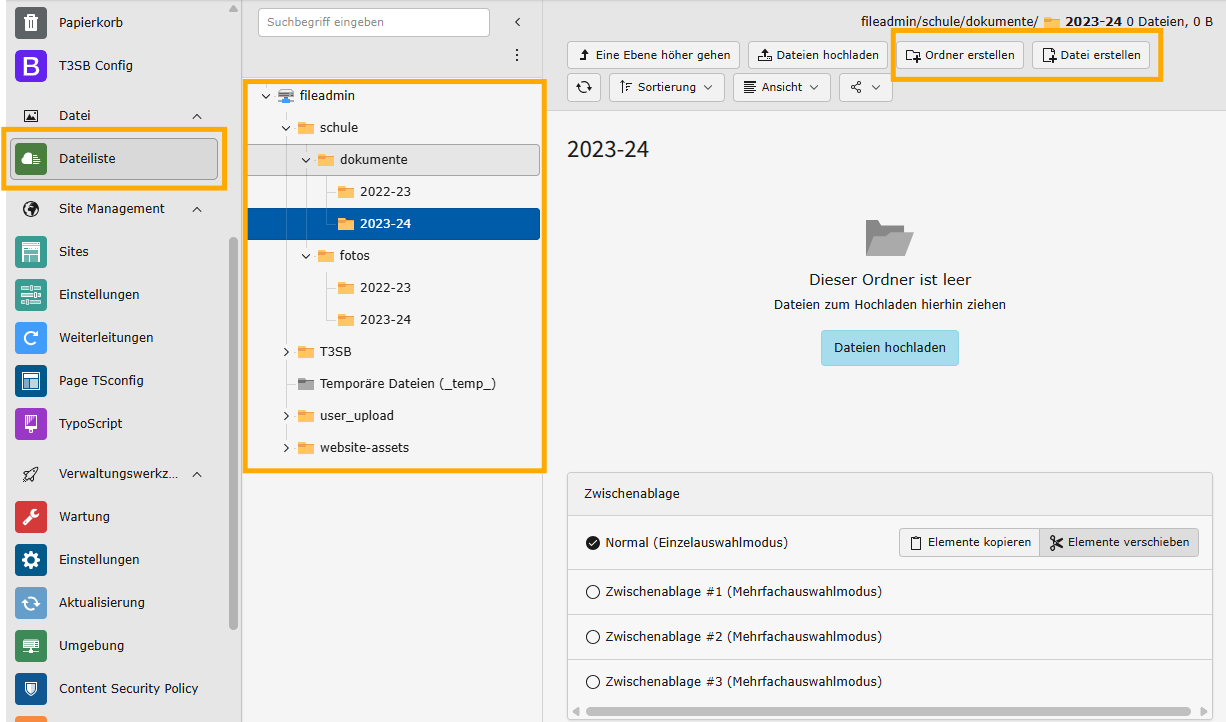
Task: Click the module menu vertical scrollbar
Action: tap(233, 430)
